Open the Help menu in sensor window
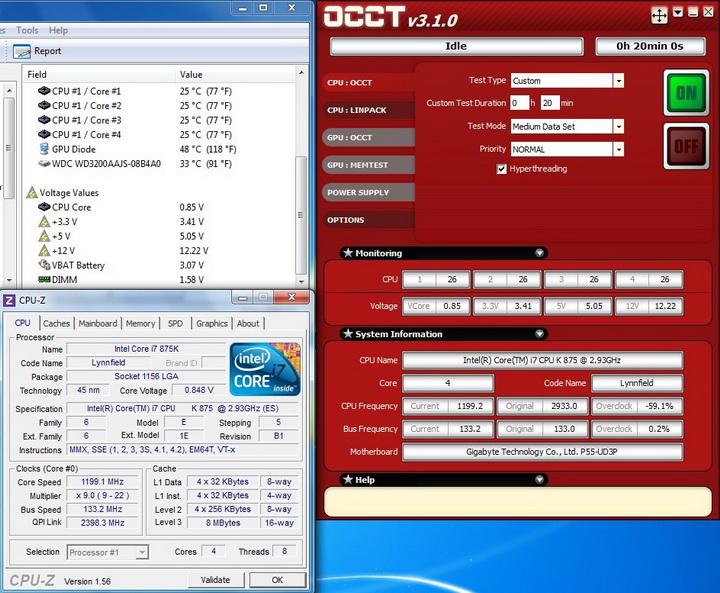 [x=58, y=30]
